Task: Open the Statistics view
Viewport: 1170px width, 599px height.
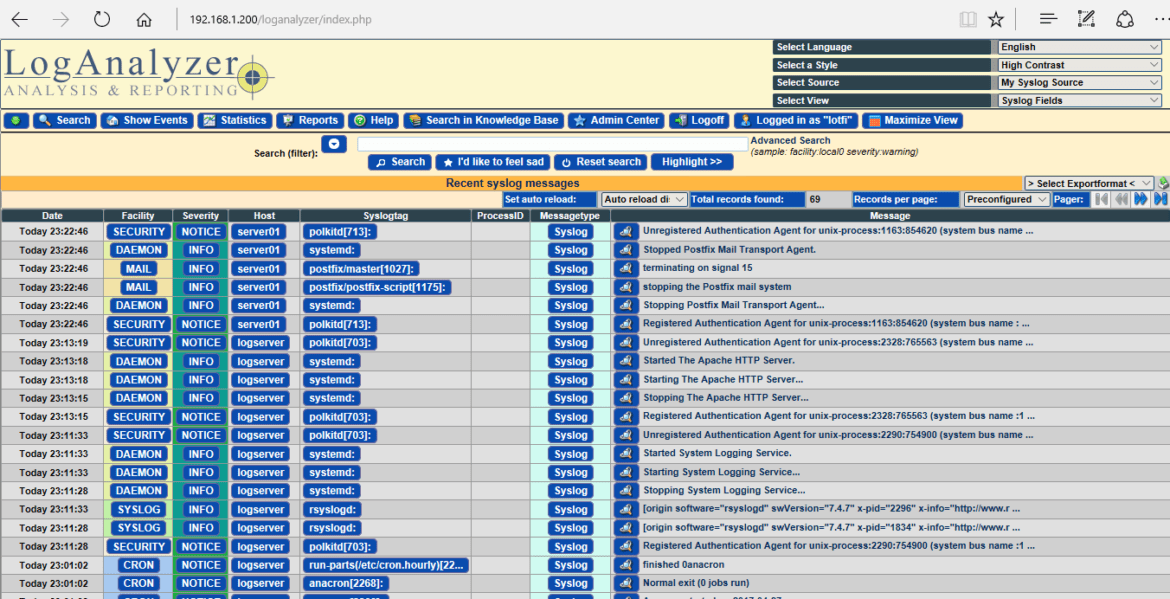Action: pyautogui.click(x=235, y=120)
